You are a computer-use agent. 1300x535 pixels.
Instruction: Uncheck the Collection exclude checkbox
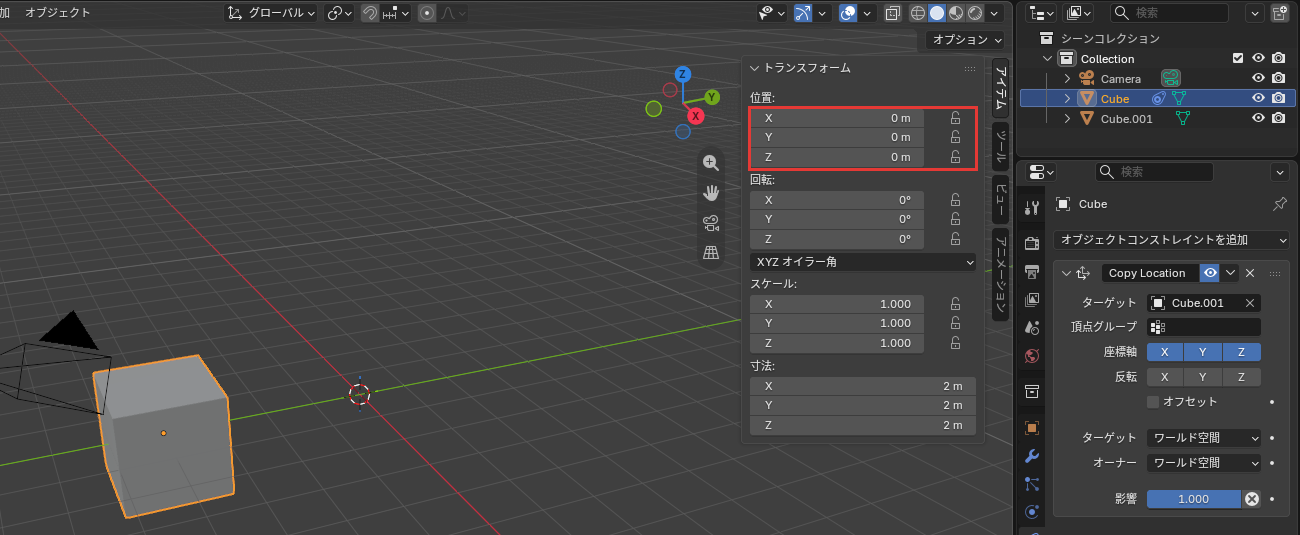[x=1238, y=59]
